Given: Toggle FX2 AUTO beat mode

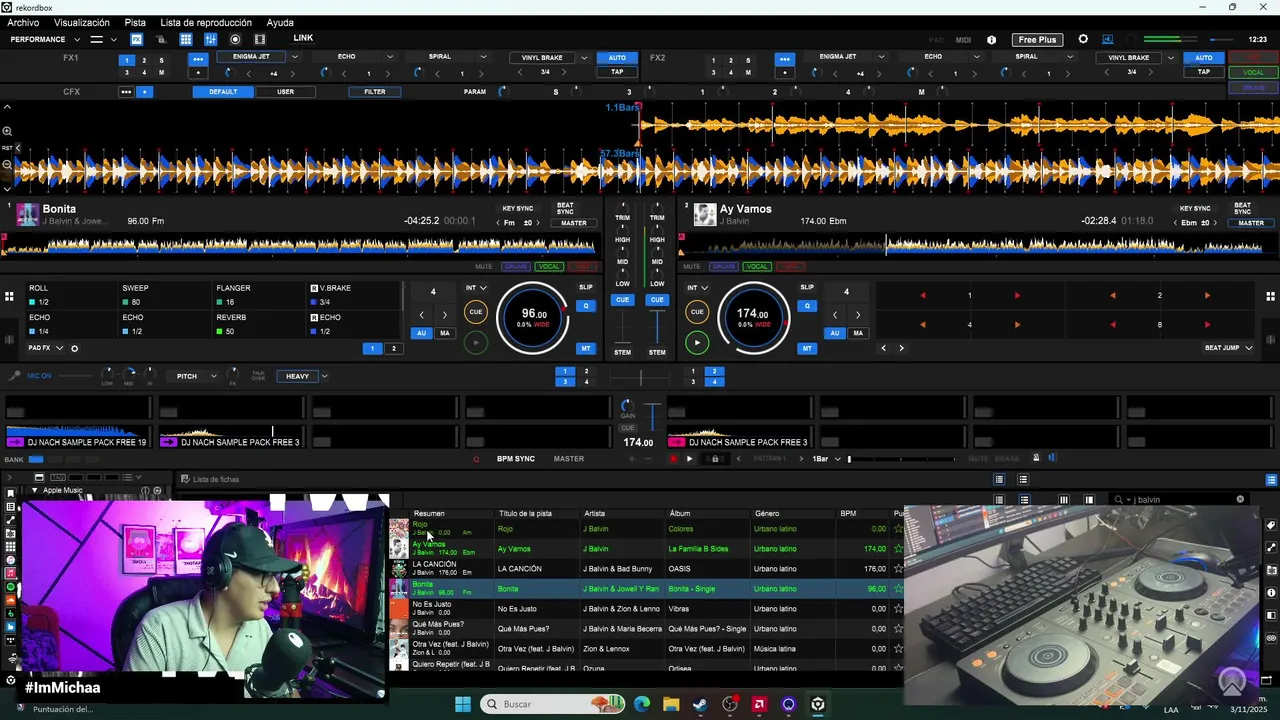Looking at the screenshot, I should point(1204,58).
